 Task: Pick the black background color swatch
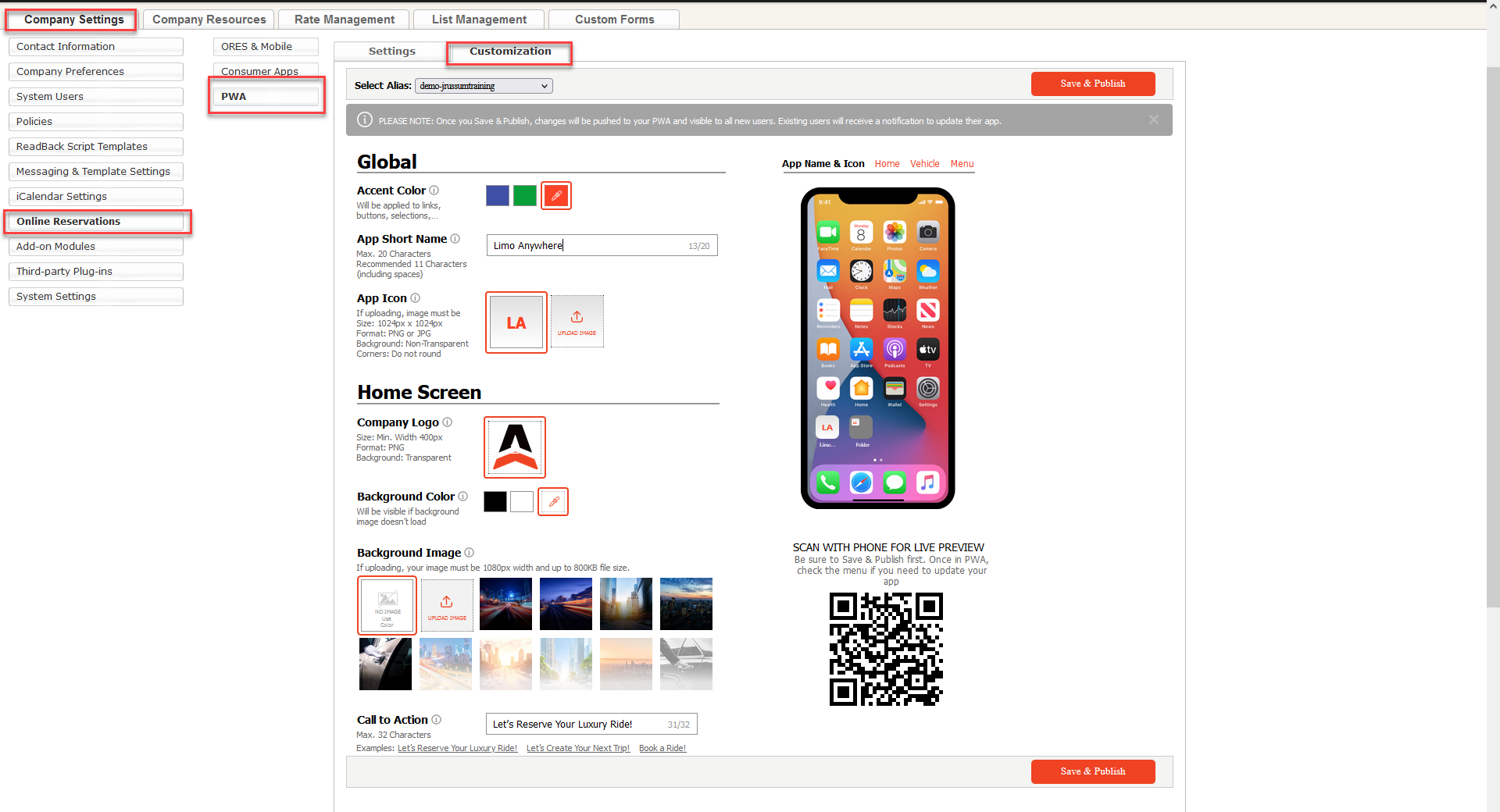495,501
